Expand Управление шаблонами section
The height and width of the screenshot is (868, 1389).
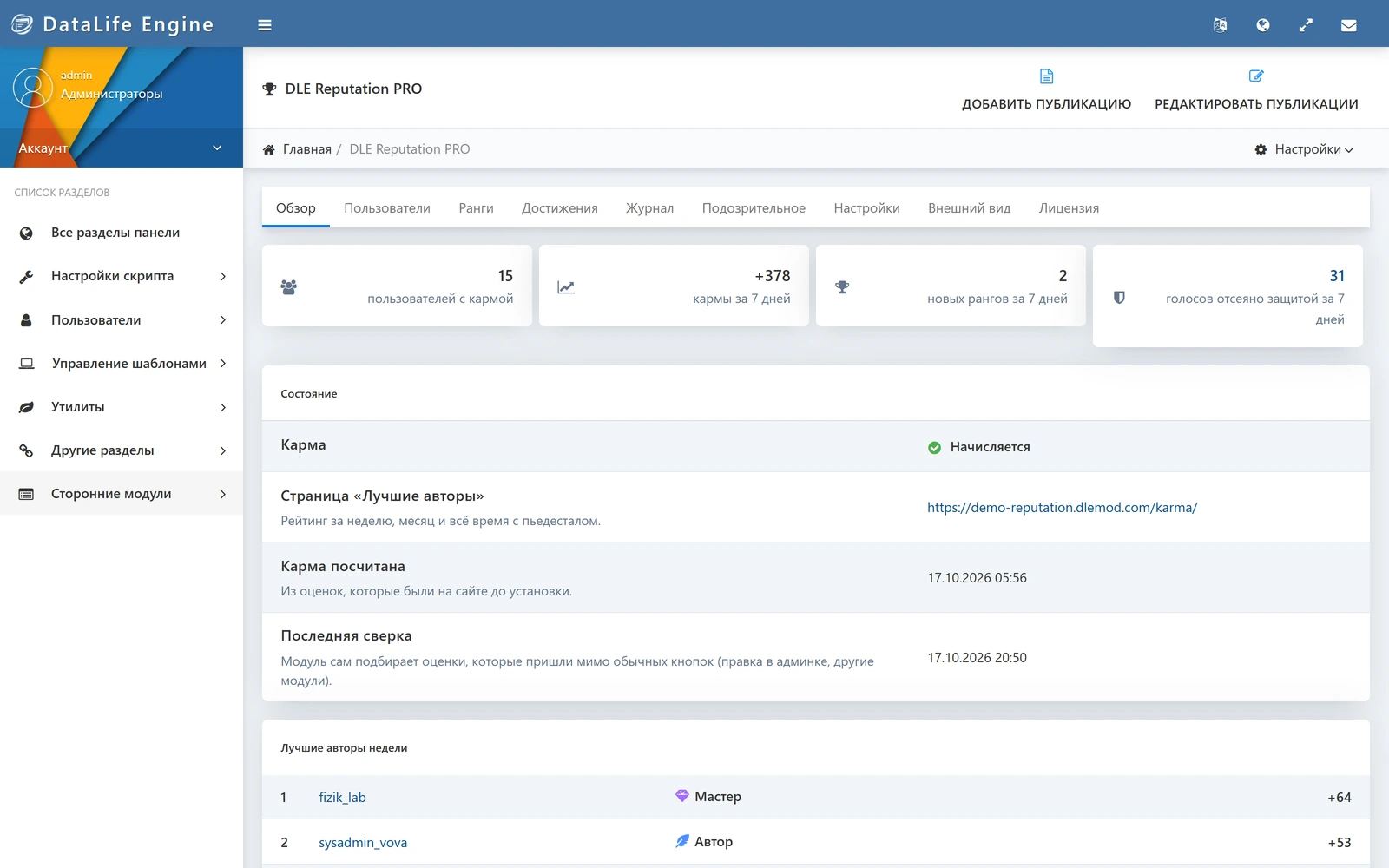click(122, 363)
